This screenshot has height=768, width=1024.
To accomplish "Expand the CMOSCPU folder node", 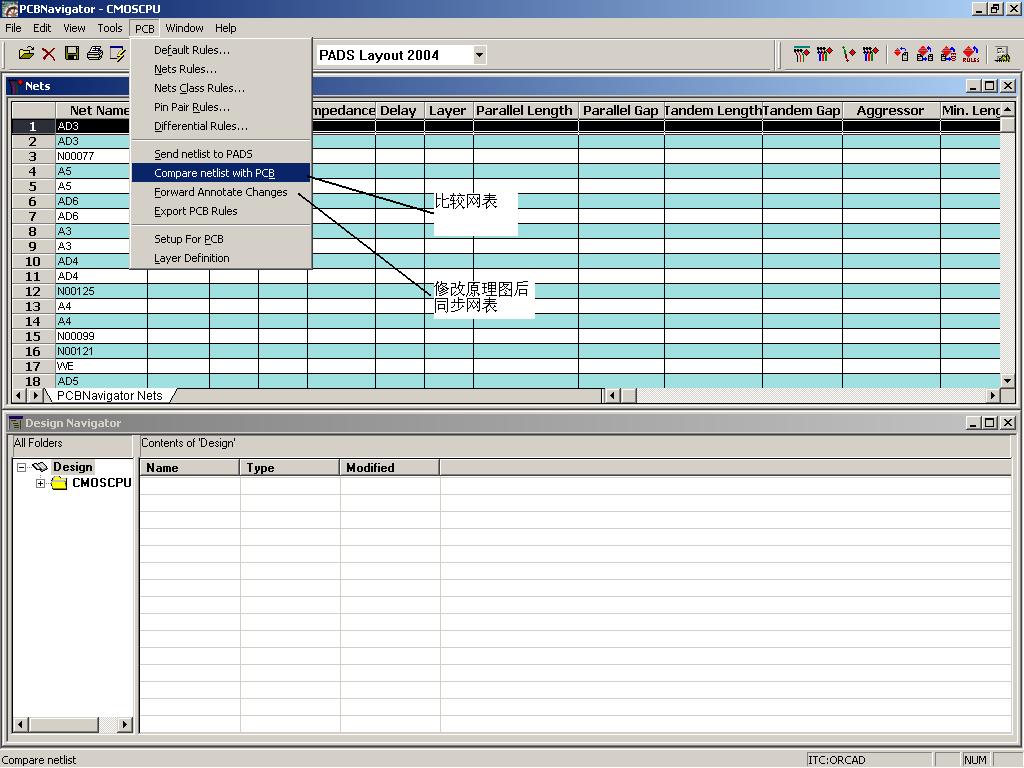I will [40, 483].
